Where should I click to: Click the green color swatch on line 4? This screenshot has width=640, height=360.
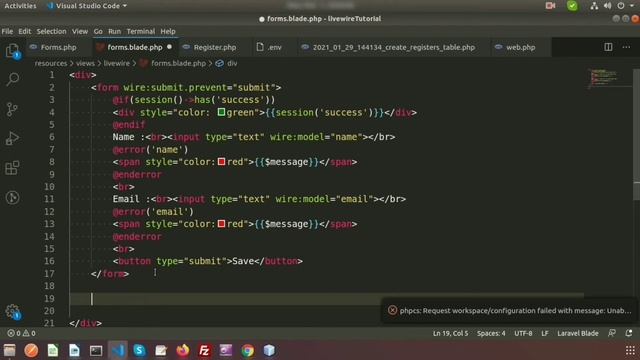pos(221,112)
